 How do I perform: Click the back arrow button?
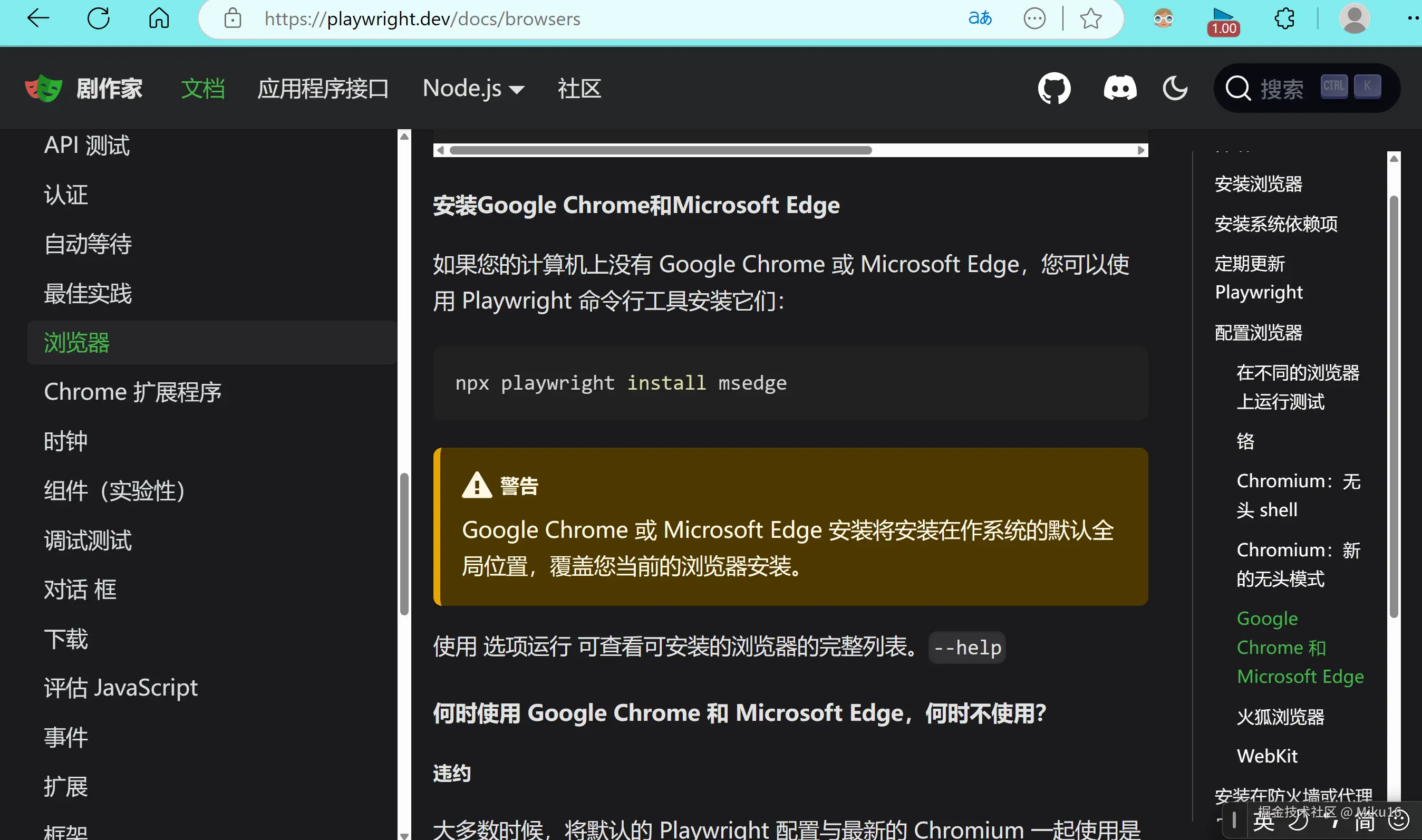click(38, 18)
